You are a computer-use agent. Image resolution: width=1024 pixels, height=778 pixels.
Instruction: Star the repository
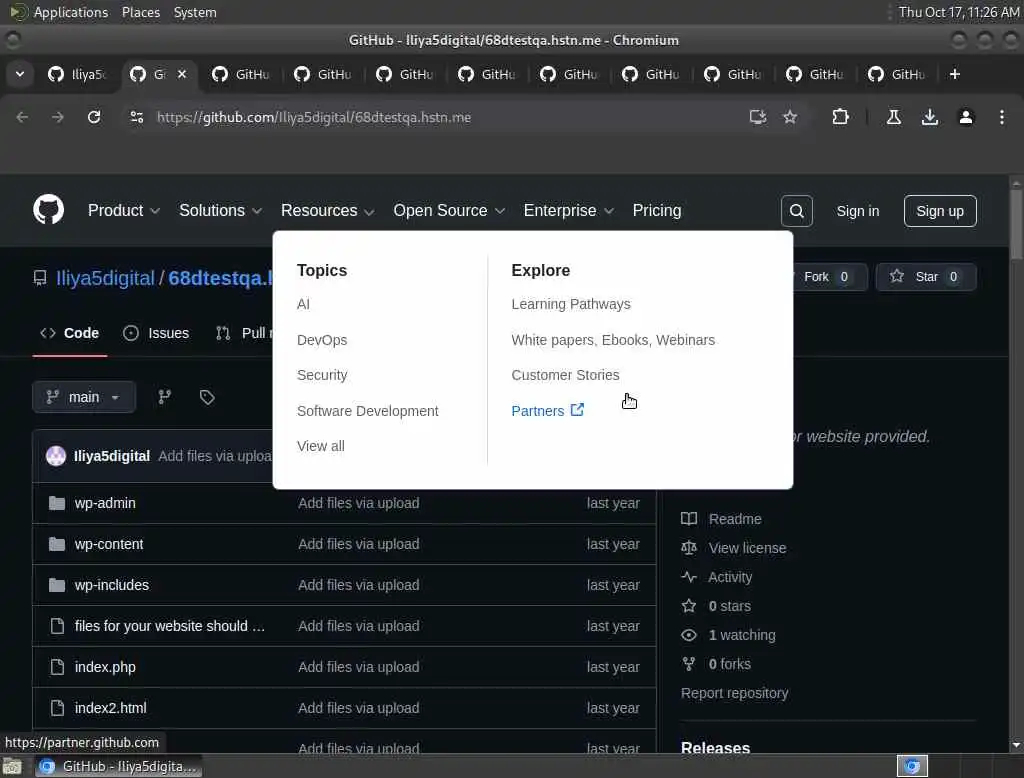[x=925, y=276]
